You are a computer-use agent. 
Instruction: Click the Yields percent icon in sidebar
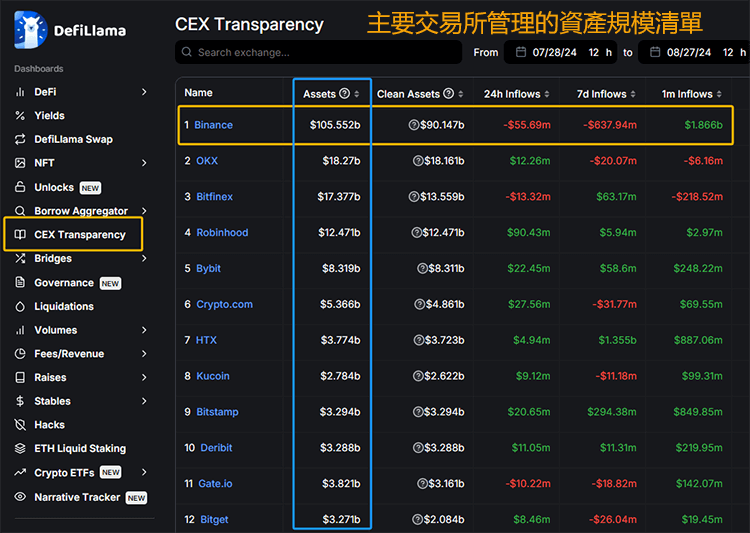click(20, 116)
